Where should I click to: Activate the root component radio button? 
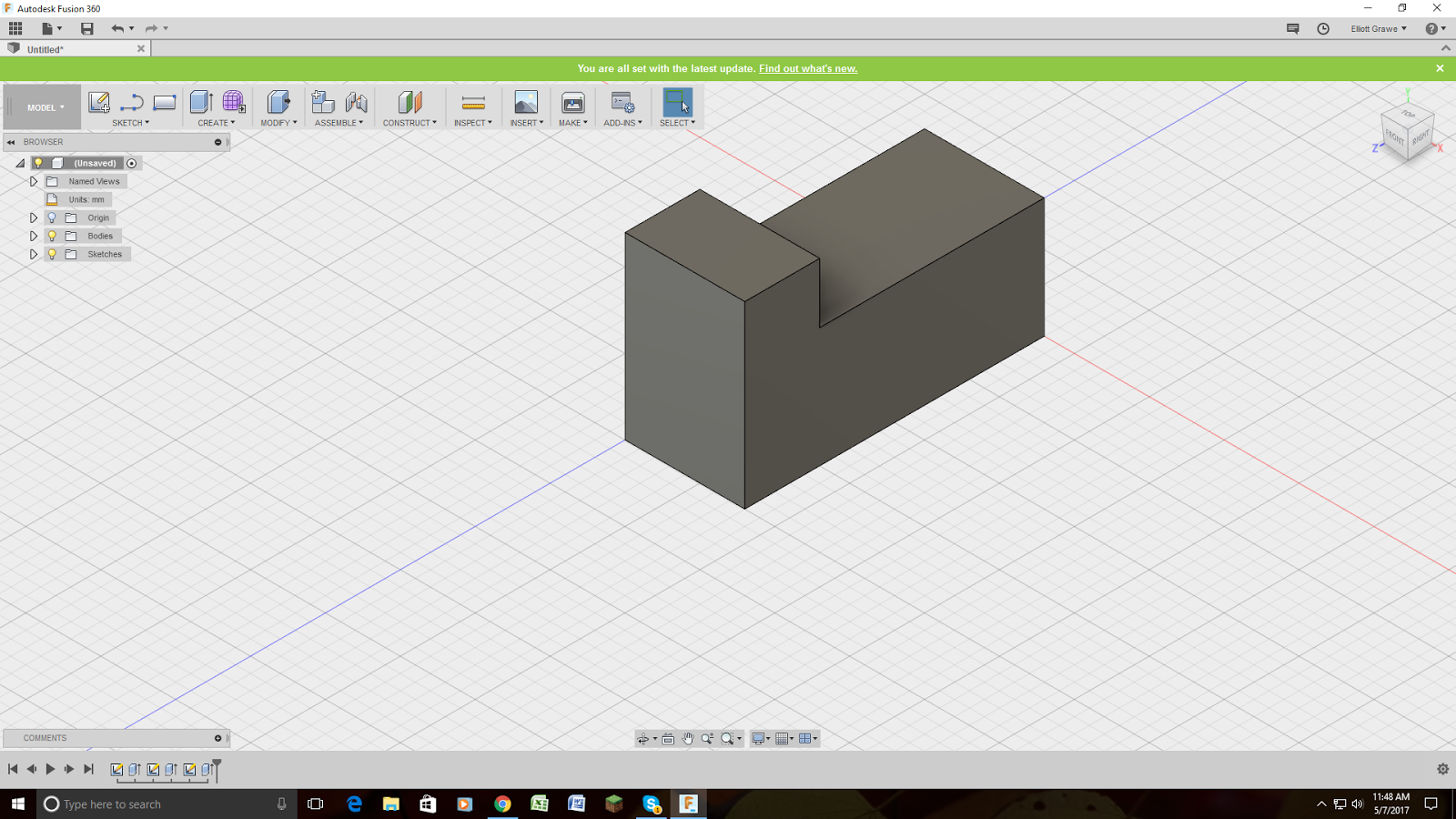pyautogui.click(x=132, y=163)
